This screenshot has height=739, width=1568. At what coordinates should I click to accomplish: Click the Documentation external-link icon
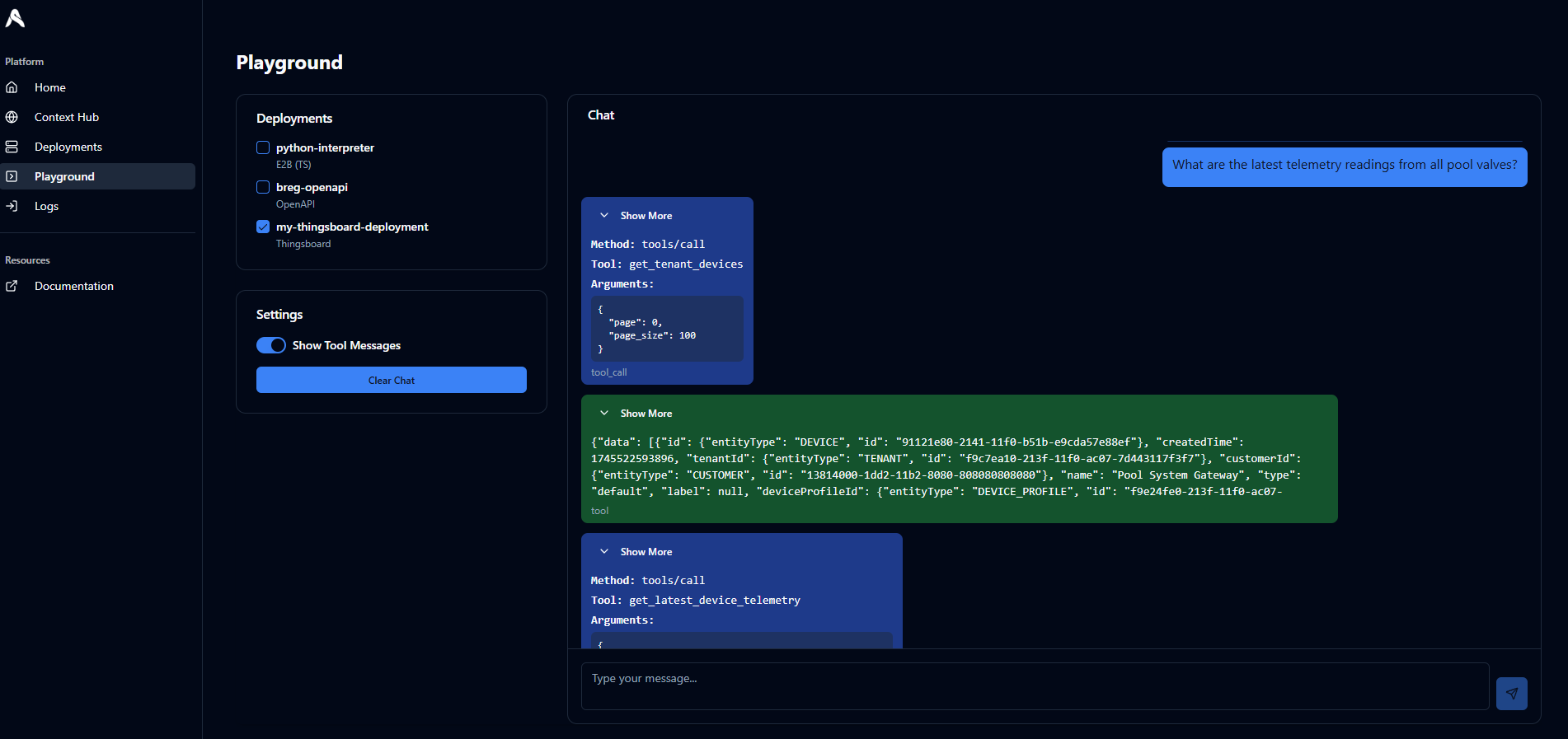point(12,286)
